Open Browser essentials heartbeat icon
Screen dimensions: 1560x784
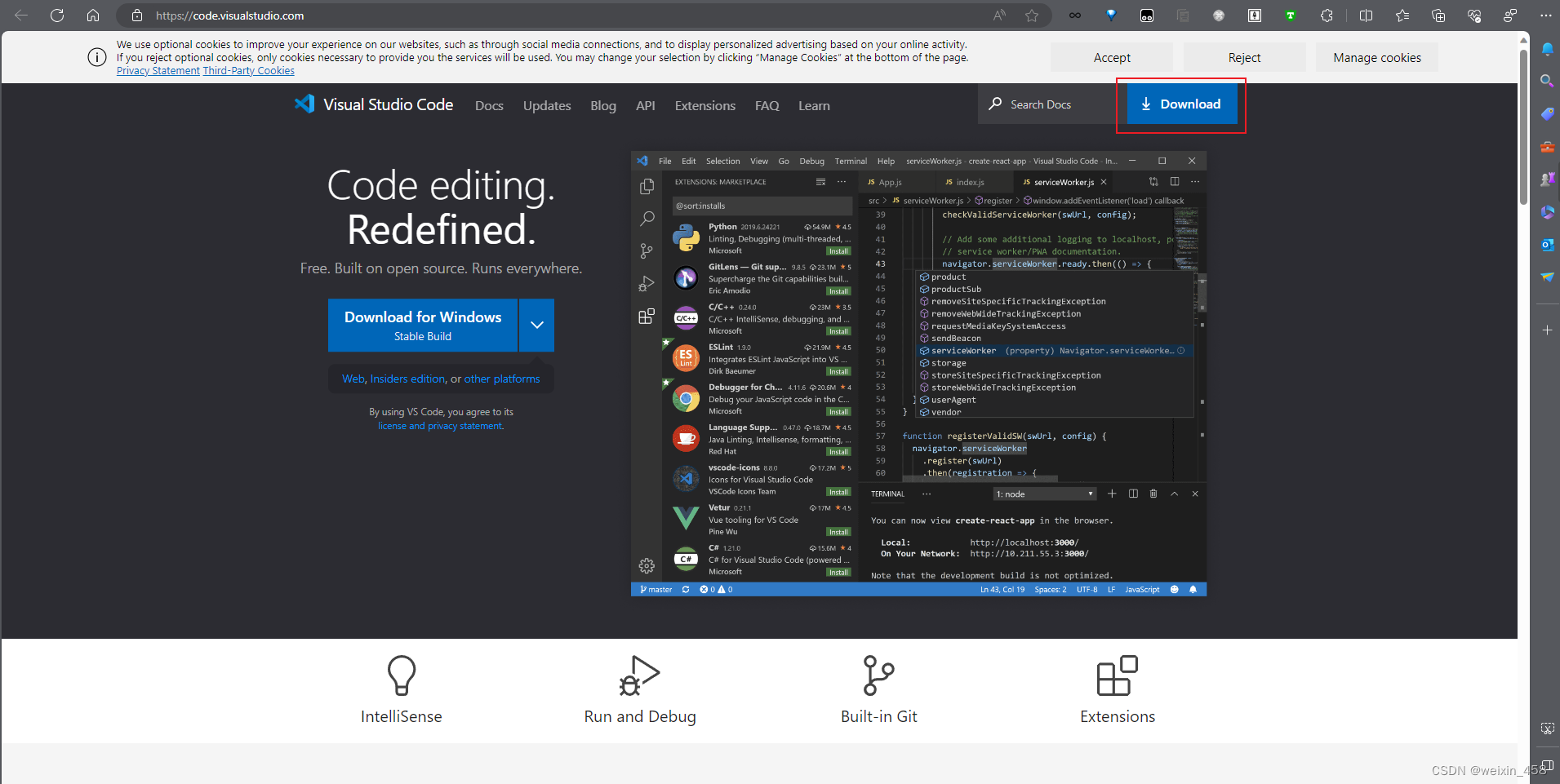click(1474, 16)
